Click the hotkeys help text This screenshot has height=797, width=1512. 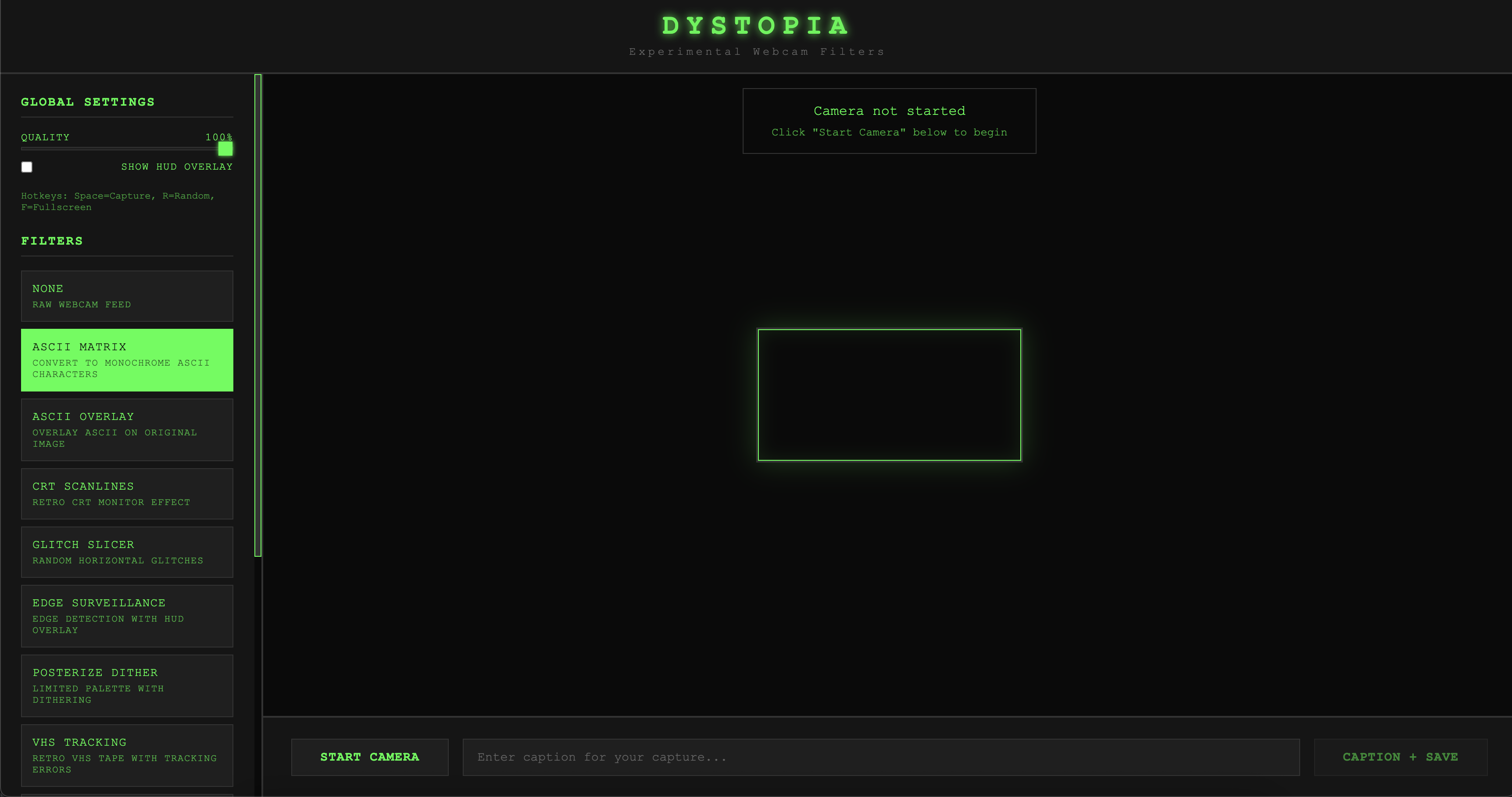click(118, 201)
